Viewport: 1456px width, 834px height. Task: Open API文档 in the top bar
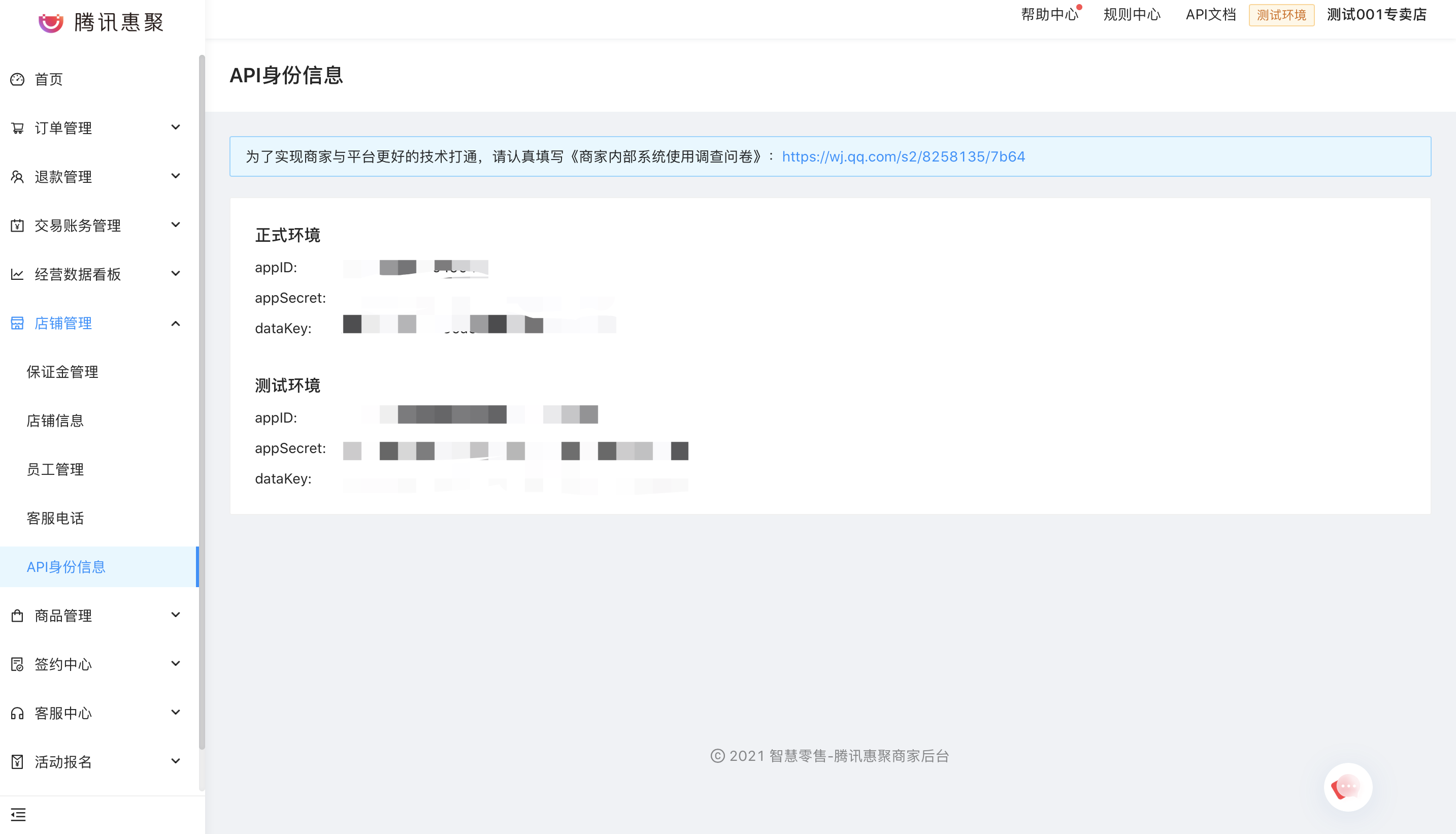pyautogui.click(x=1210, y=15)
